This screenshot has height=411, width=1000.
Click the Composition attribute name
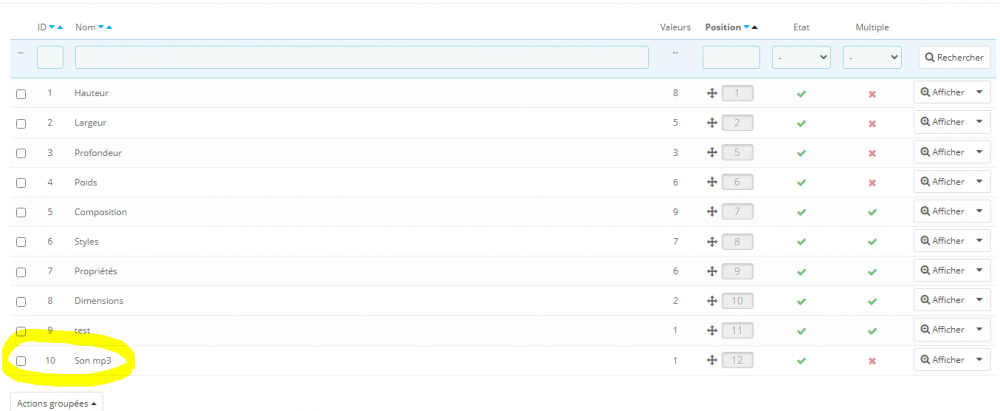click(x=100, y=212)
